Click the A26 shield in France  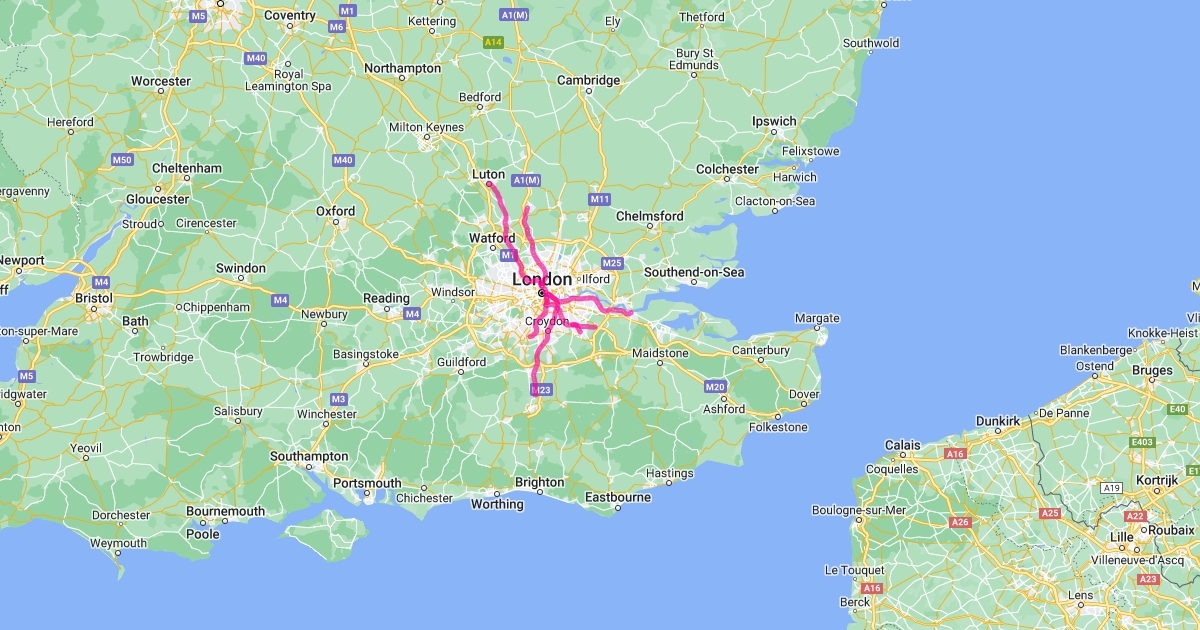(x=960, y=522)
